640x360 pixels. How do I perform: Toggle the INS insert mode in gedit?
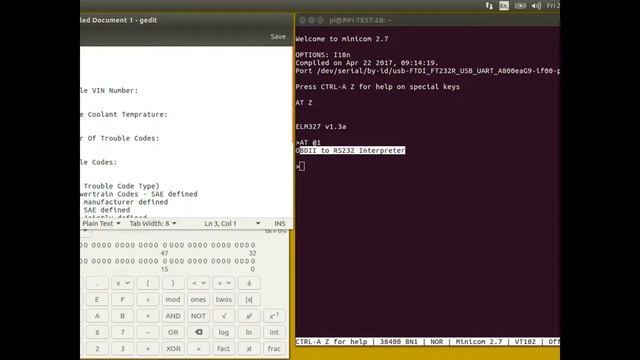point(280,224)
